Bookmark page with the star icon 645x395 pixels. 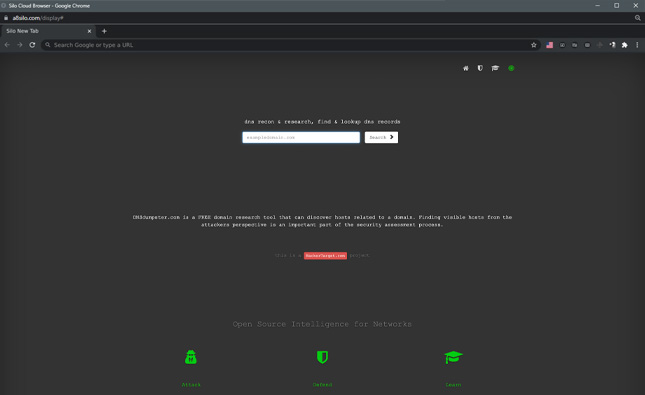pos(534,45)
